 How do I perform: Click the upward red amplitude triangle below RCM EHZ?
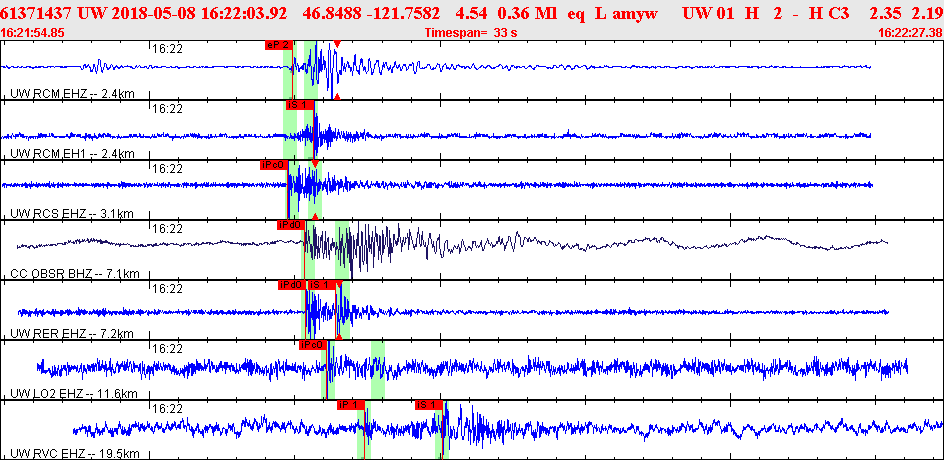point(337,96)
